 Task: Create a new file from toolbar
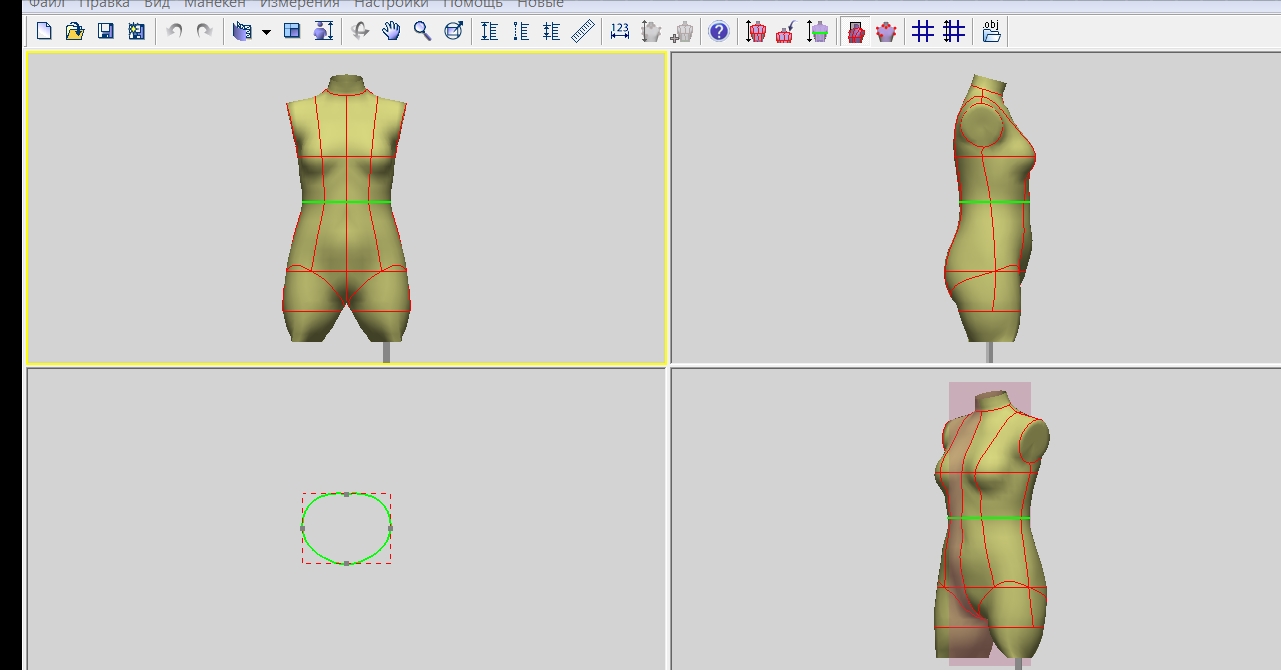pos(44,31)
